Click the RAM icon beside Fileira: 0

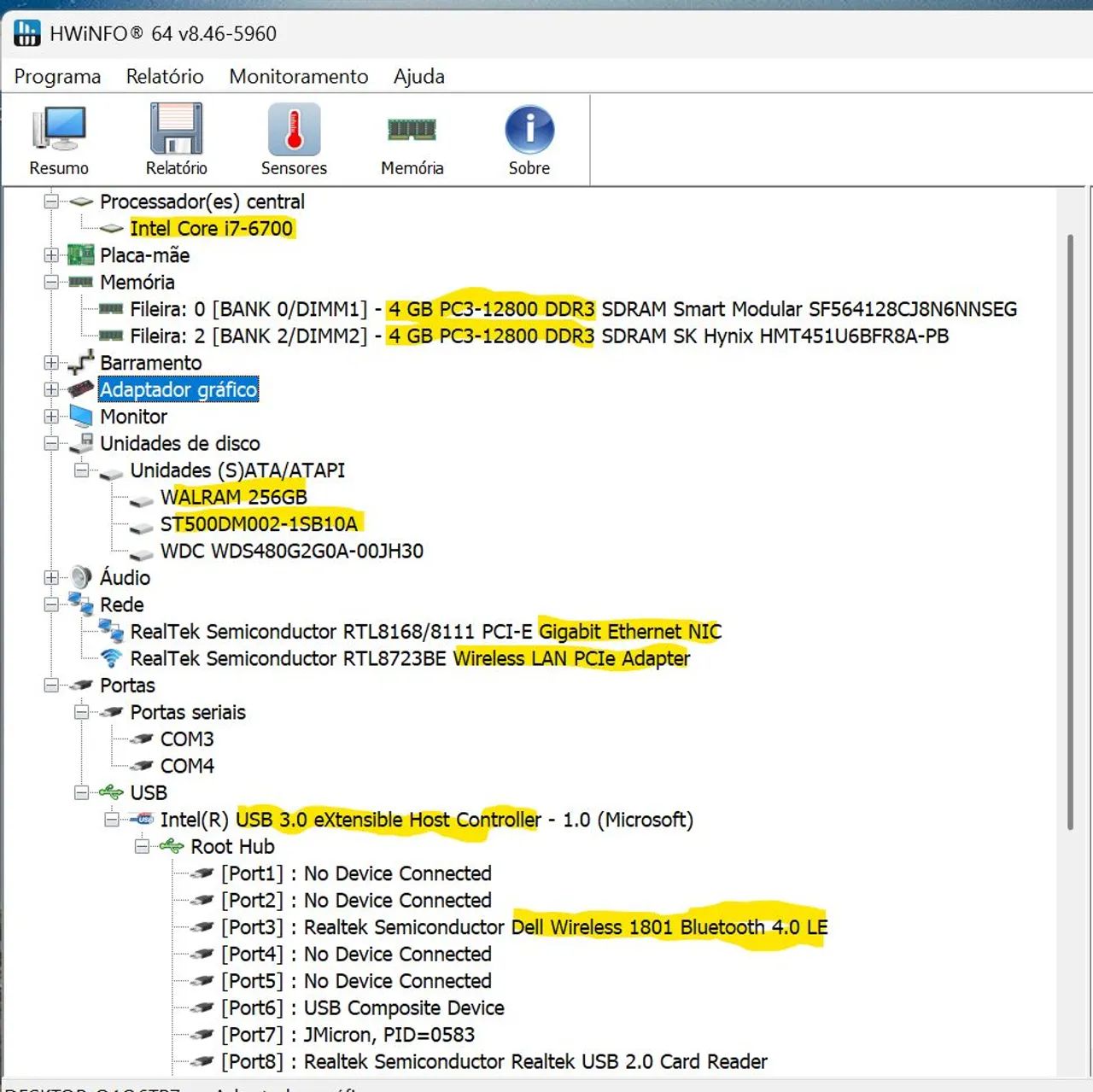point(111,308)
